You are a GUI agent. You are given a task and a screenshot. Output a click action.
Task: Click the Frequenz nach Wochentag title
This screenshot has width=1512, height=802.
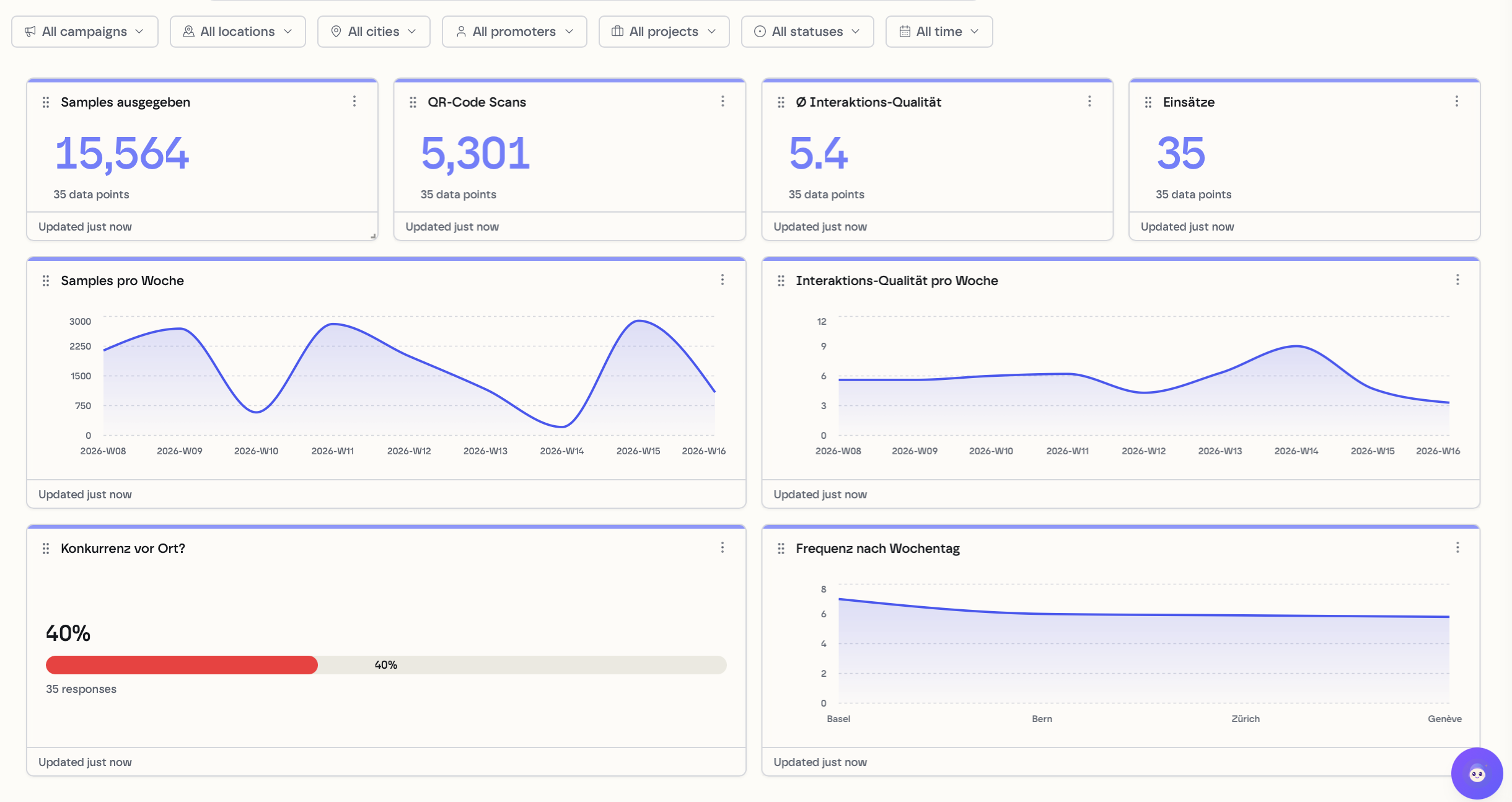pos(877,549)
